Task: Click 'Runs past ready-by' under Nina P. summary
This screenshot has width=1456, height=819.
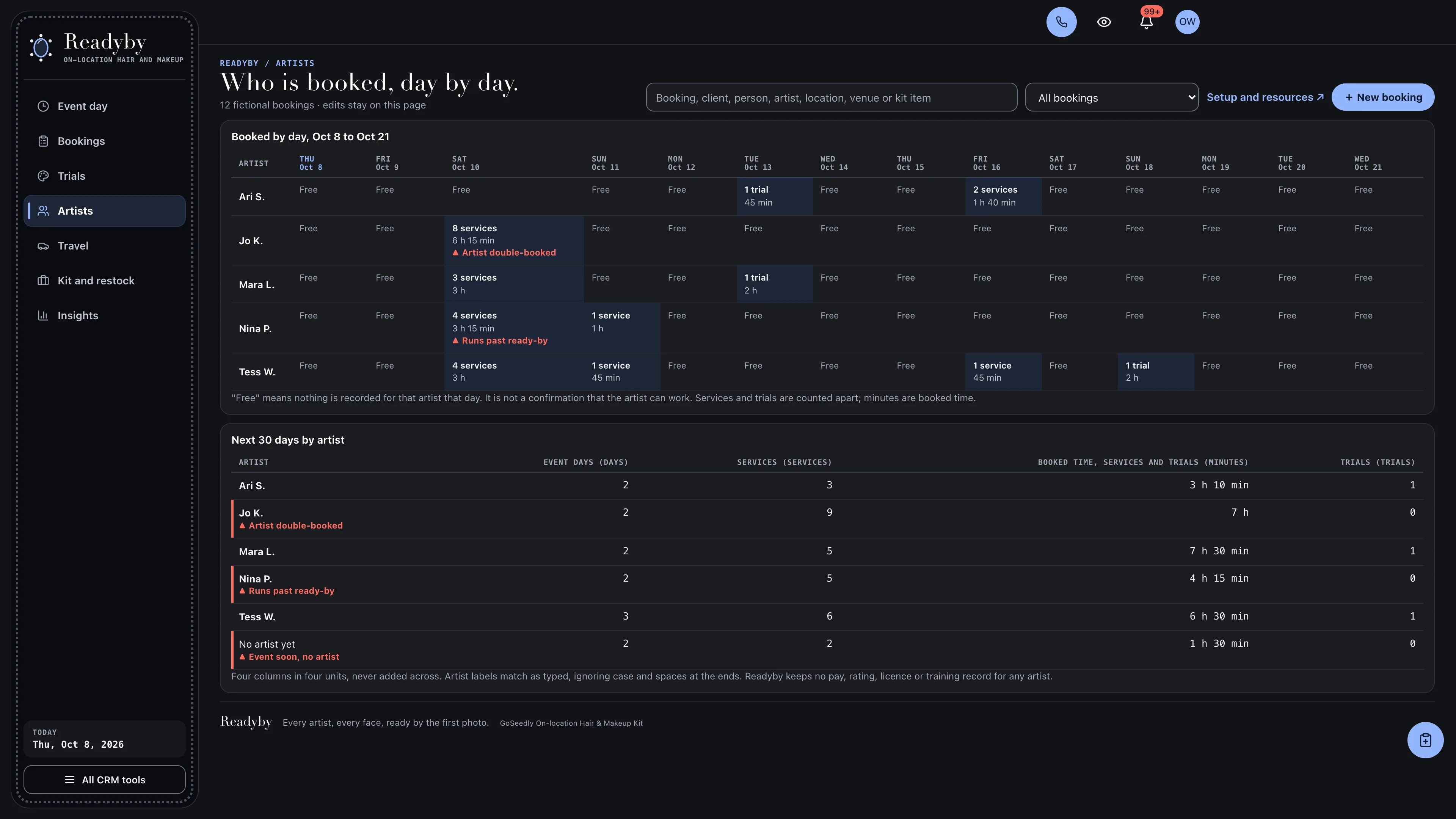Action: (287, 591)
